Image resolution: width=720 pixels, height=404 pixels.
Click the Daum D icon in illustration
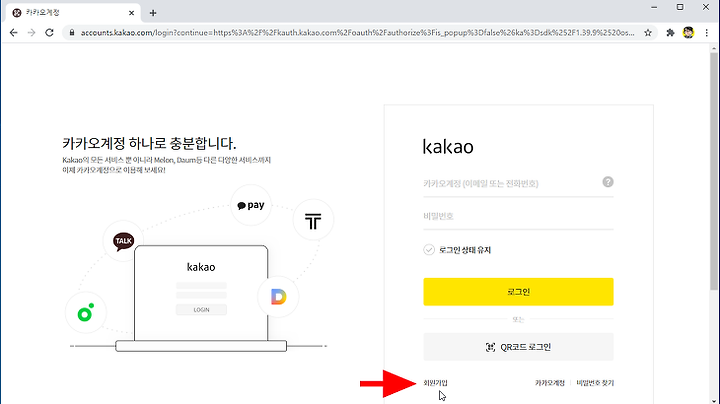coord(278,297)
